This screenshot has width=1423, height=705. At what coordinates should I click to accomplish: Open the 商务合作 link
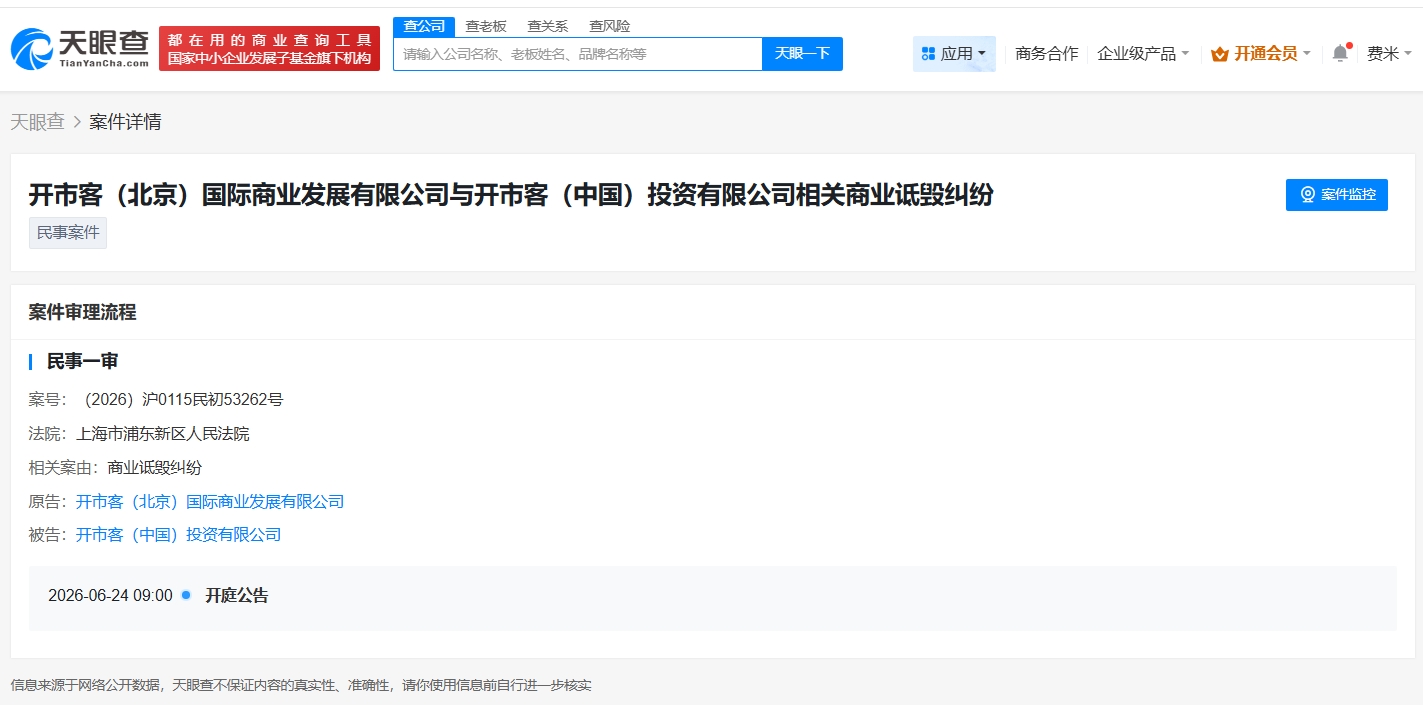[x=1046, y=54]
